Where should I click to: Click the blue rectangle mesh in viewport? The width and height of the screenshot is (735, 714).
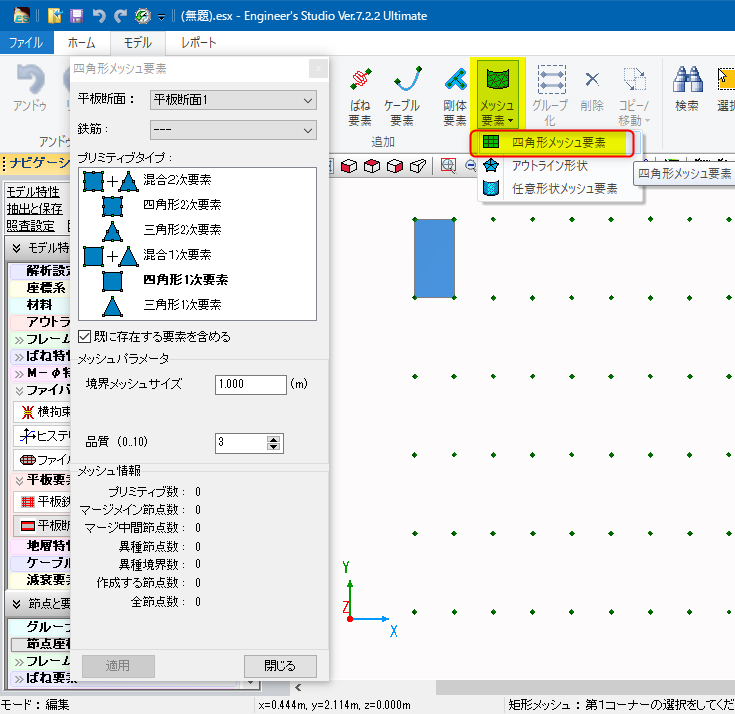click(434, 258)
